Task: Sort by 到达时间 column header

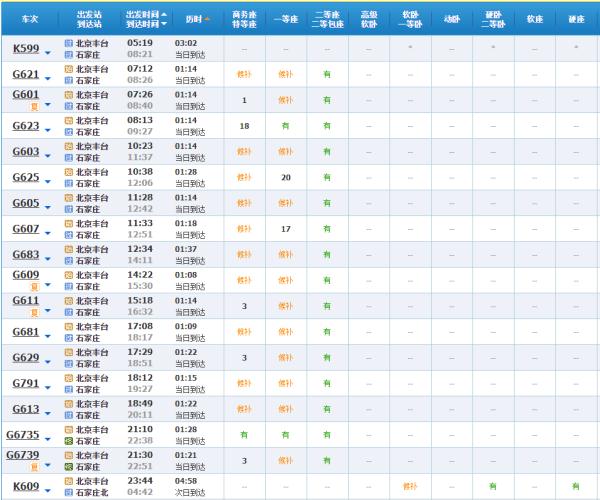Action: (142, 24)
